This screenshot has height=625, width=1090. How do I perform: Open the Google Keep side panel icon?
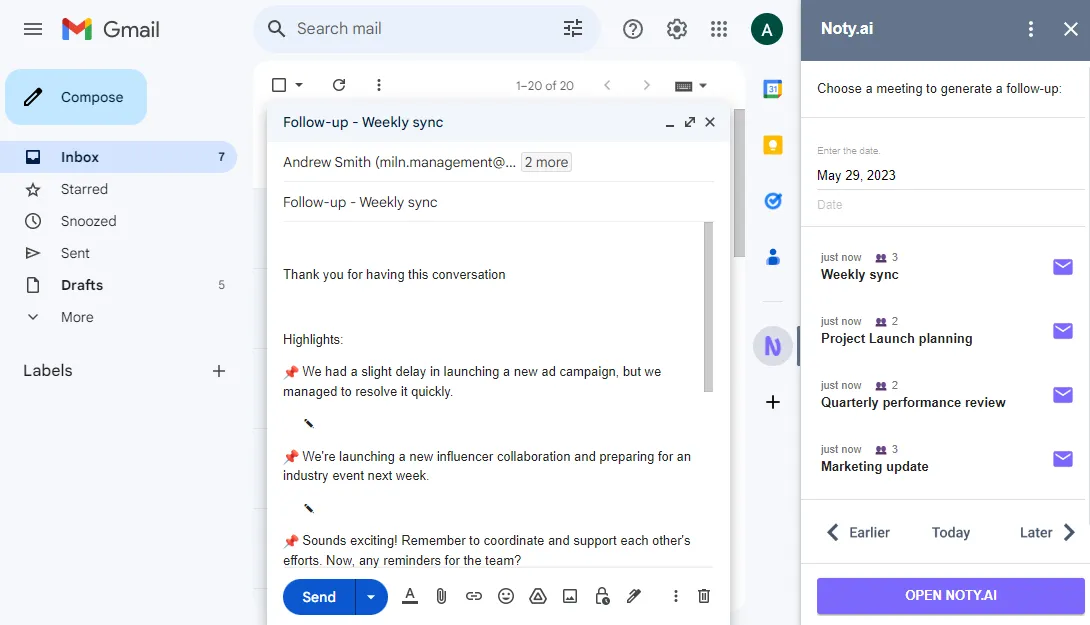(772, 145)
